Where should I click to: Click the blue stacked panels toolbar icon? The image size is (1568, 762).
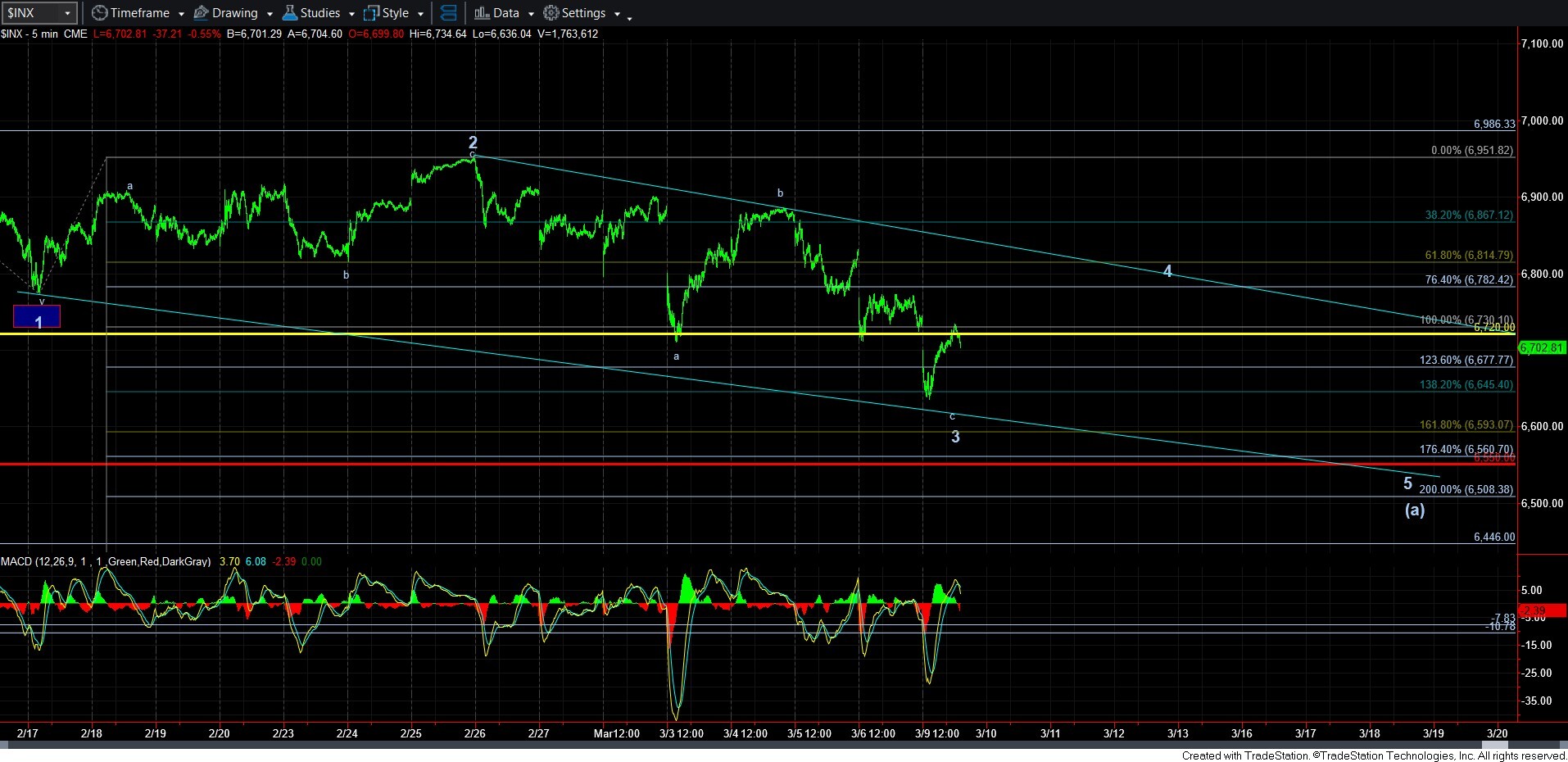pyautogui.click(x=448, y=13)
